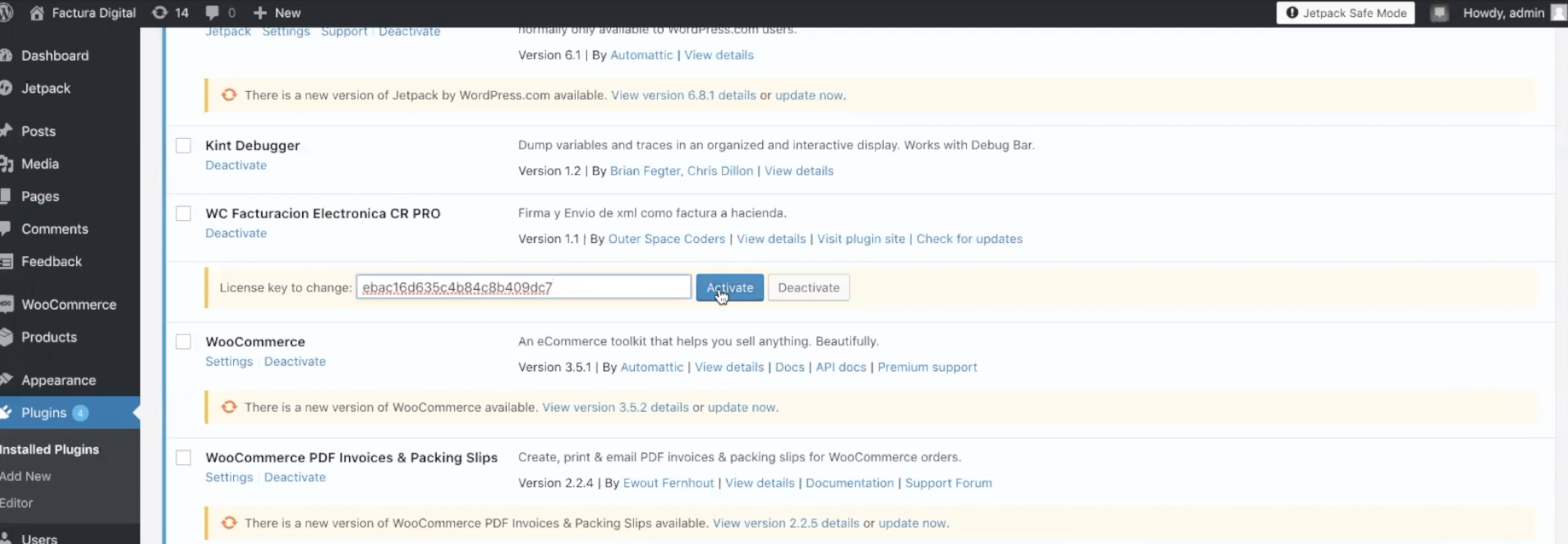View WooCommerce version 3.5.2 details
The height and width of the screenshot is (544, 1568).
pyautogui.click(x=615, y=407)
